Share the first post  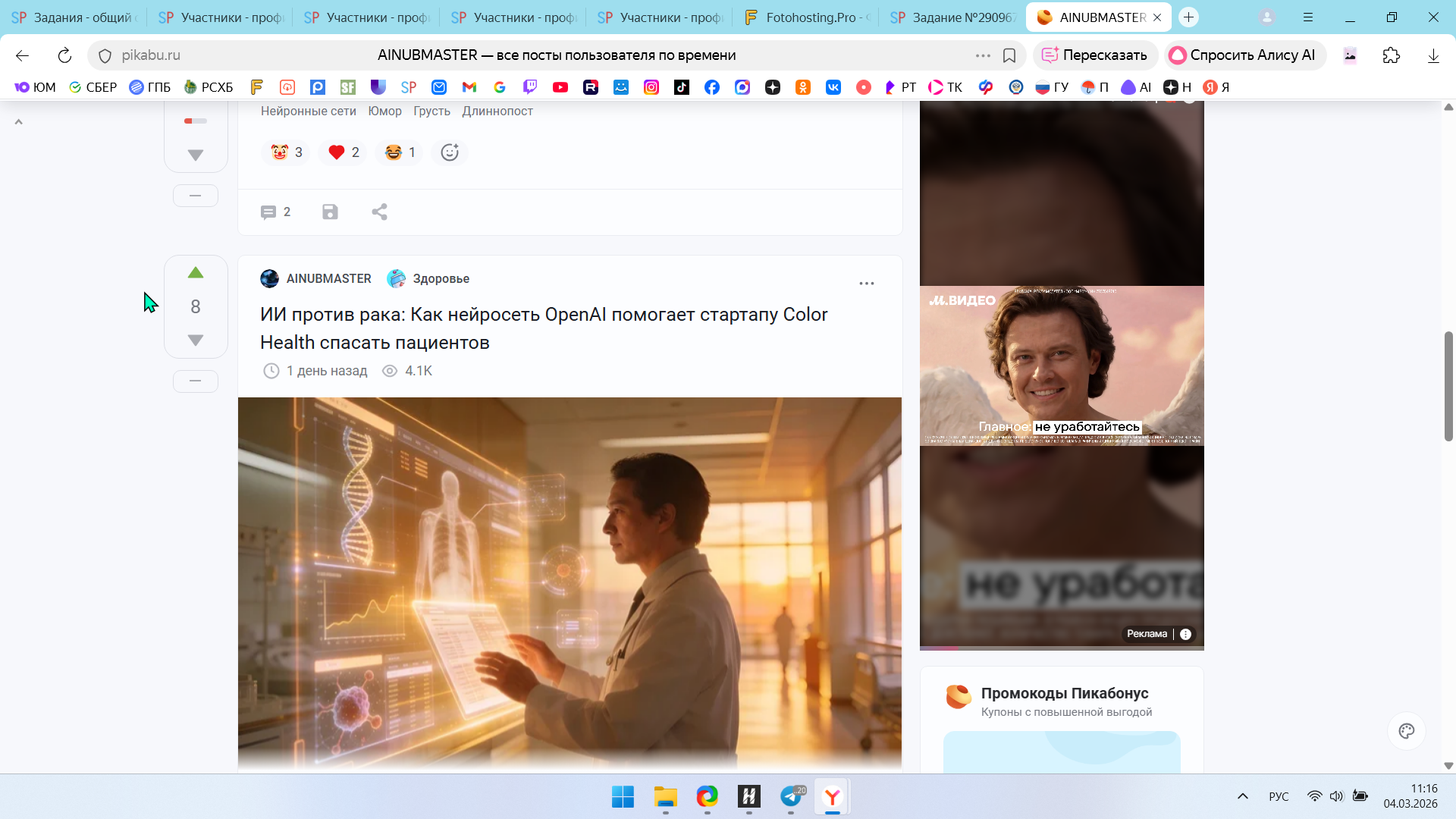(x=380, y=212)
